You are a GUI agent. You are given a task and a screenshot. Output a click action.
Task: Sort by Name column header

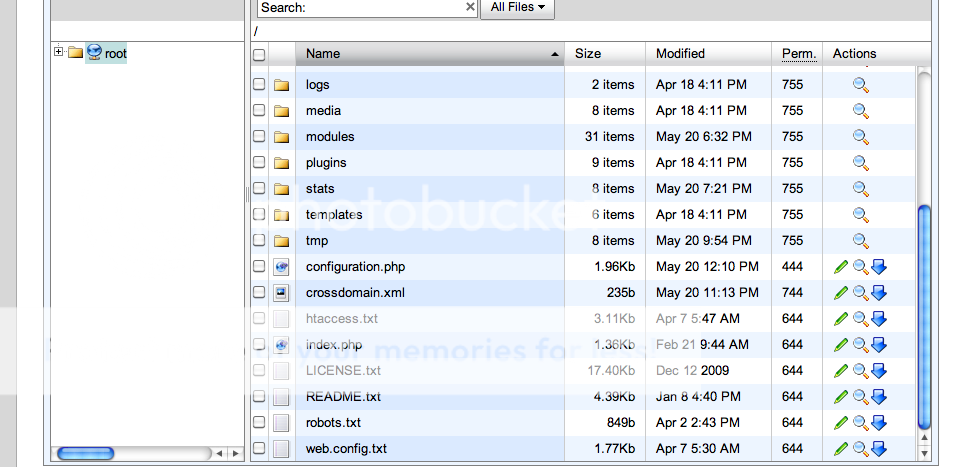(323, 54)
